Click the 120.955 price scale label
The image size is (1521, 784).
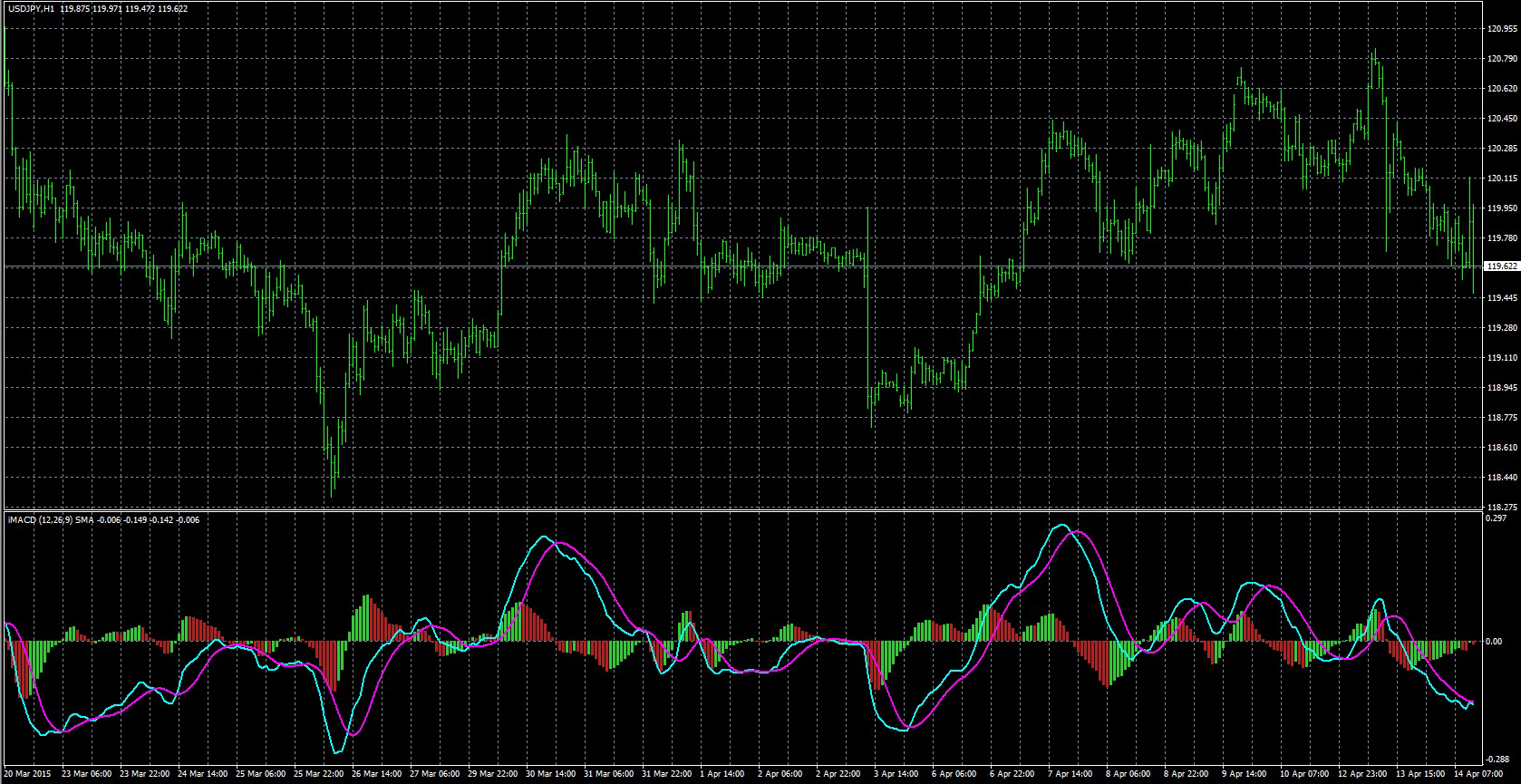click(1502, 29)
